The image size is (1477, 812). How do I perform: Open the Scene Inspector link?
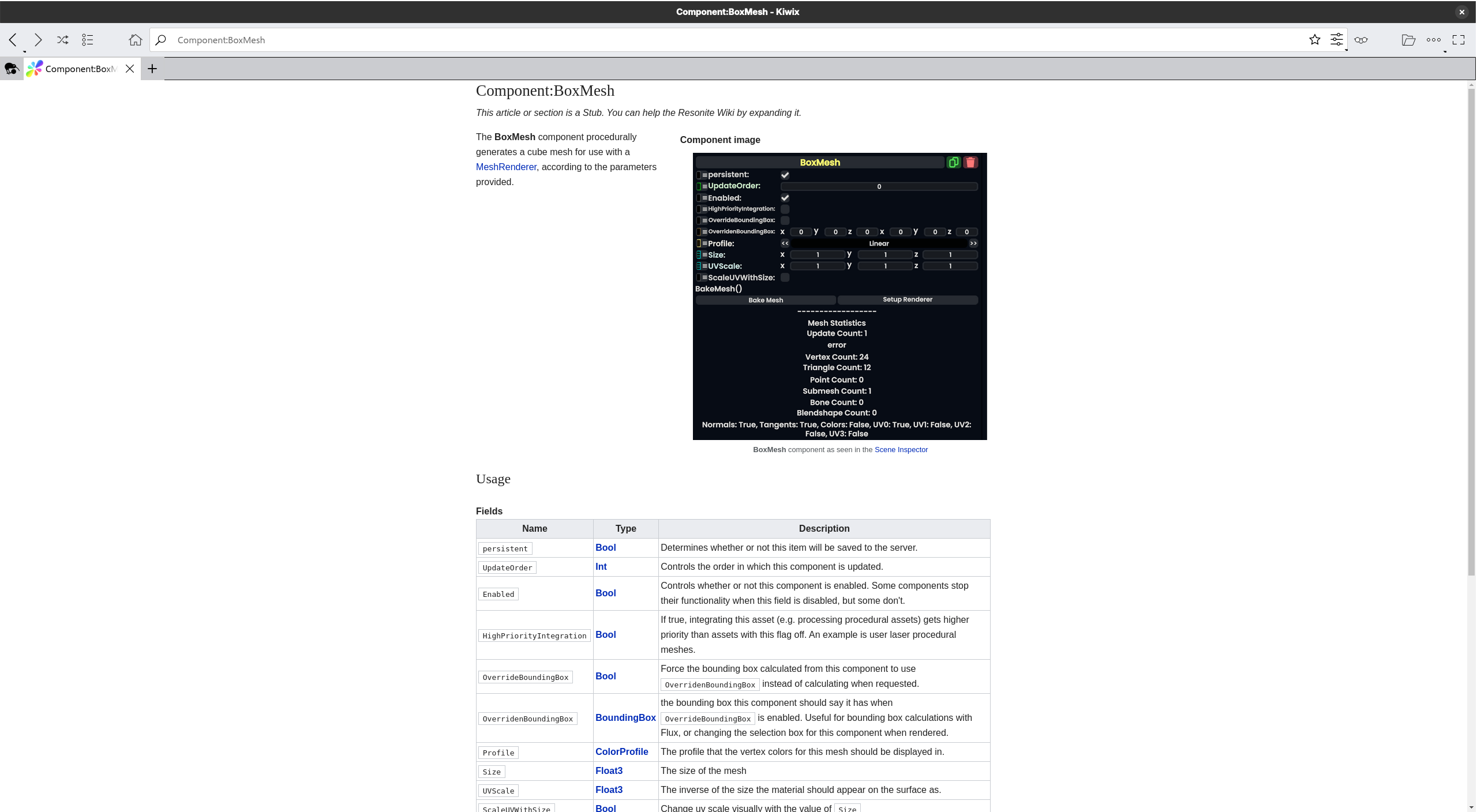[x=901, y=450]
